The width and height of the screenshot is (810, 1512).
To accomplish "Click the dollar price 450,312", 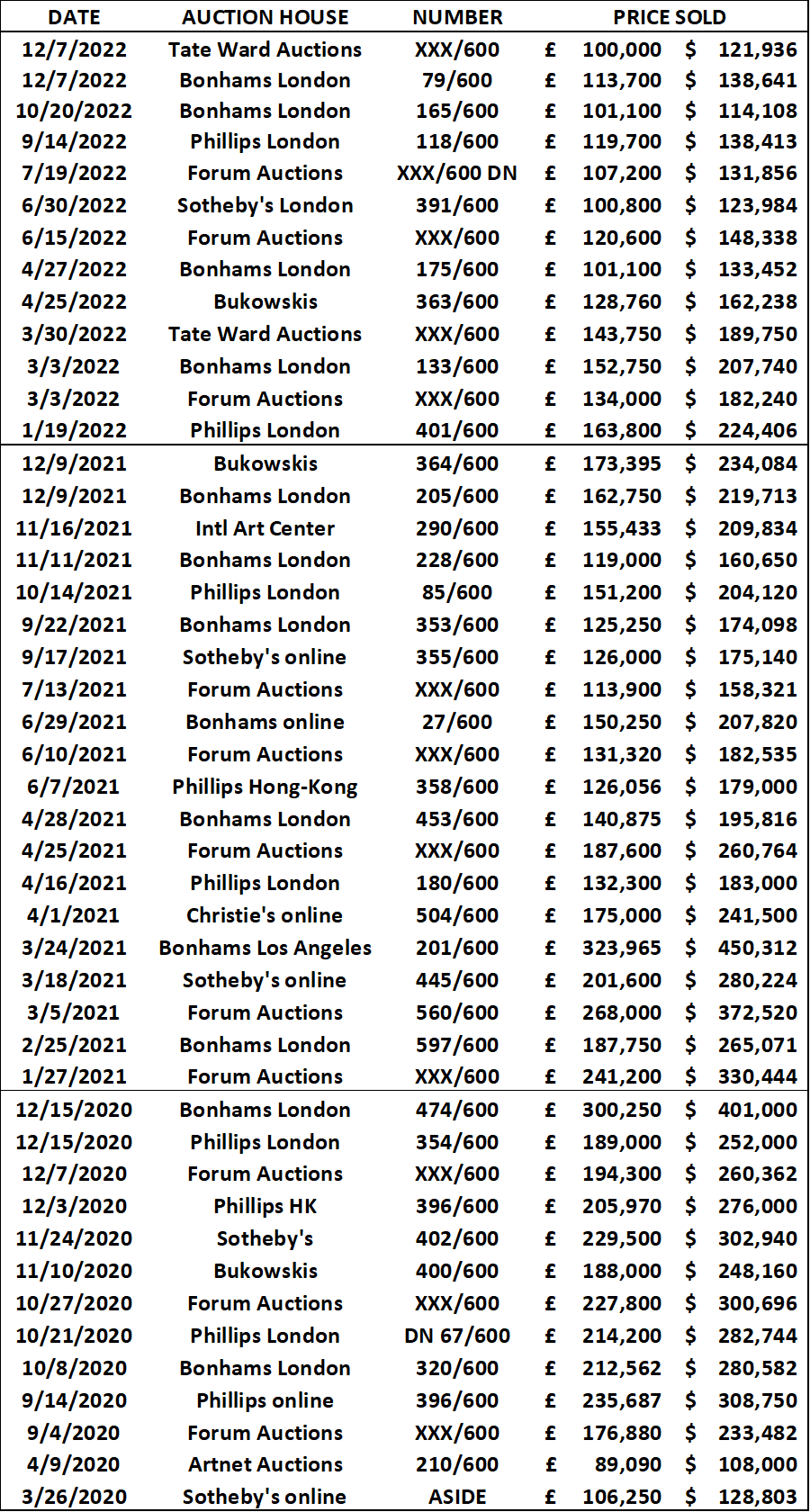I will coord(758,948).
